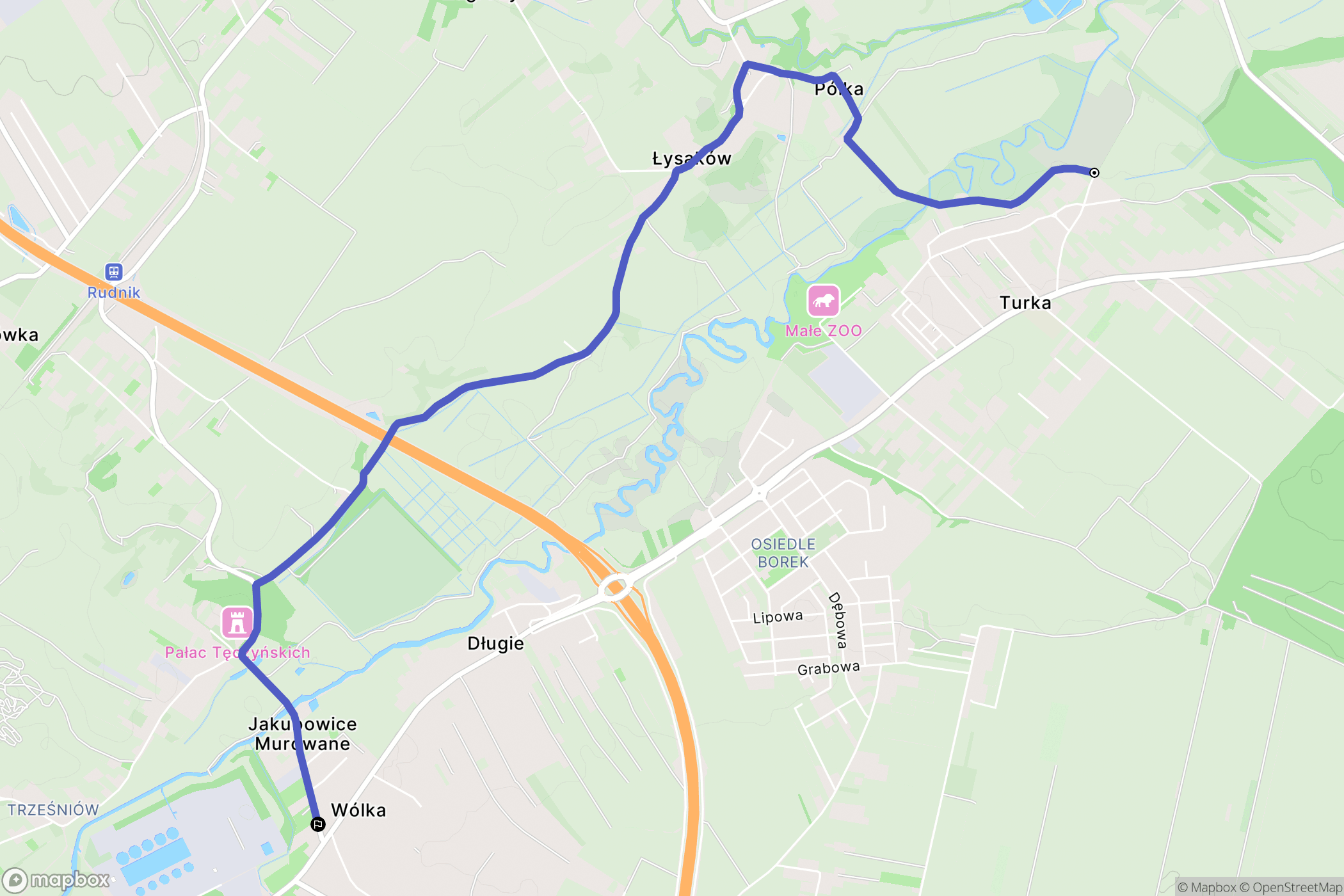Select the Łysaków village label

pos(692,159)
